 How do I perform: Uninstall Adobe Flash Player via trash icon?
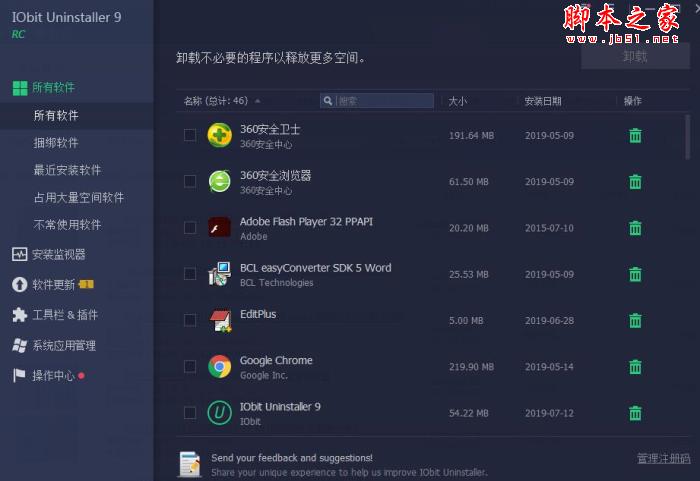[x=635, y=228]
